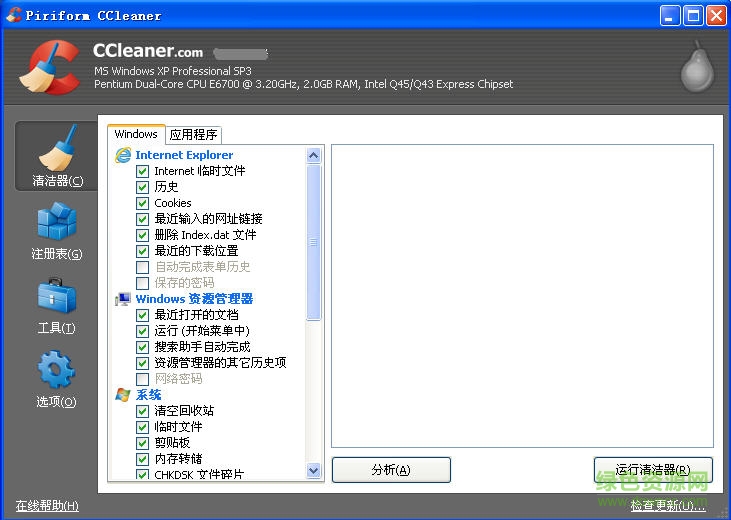Click the cleaner list scrollbar thumb

(x=314, y=243)
